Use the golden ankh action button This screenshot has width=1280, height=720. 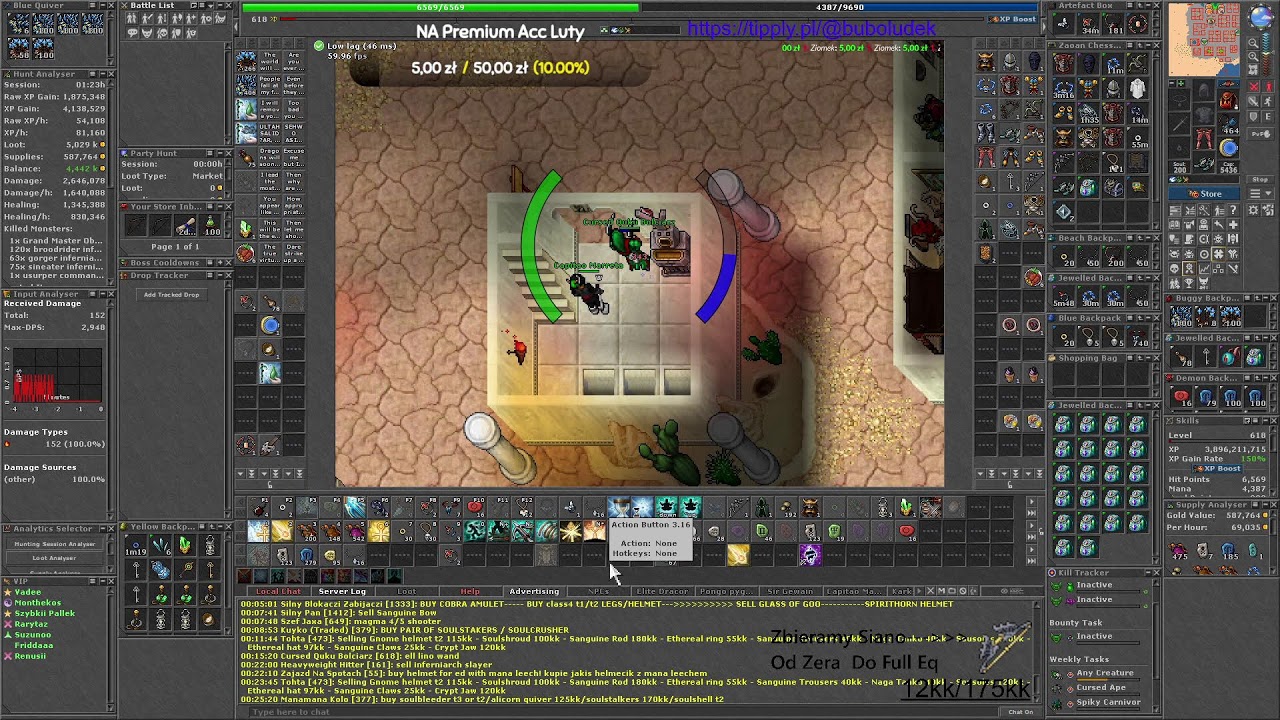(380, 531)
